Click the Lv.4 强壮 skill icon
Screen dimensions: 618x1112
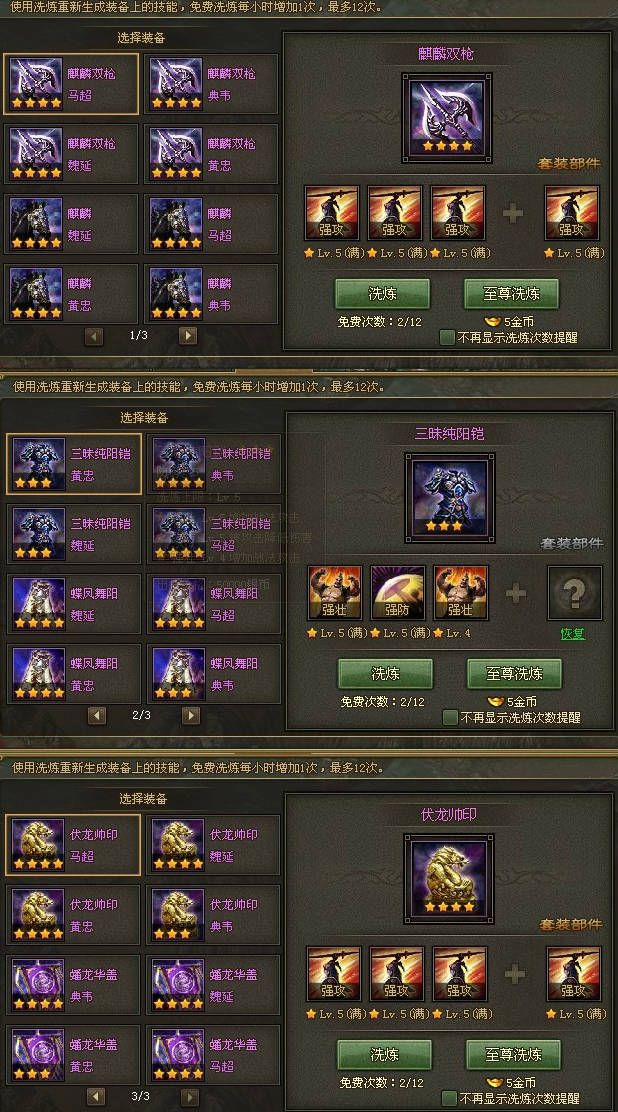[x=461, y=593]
